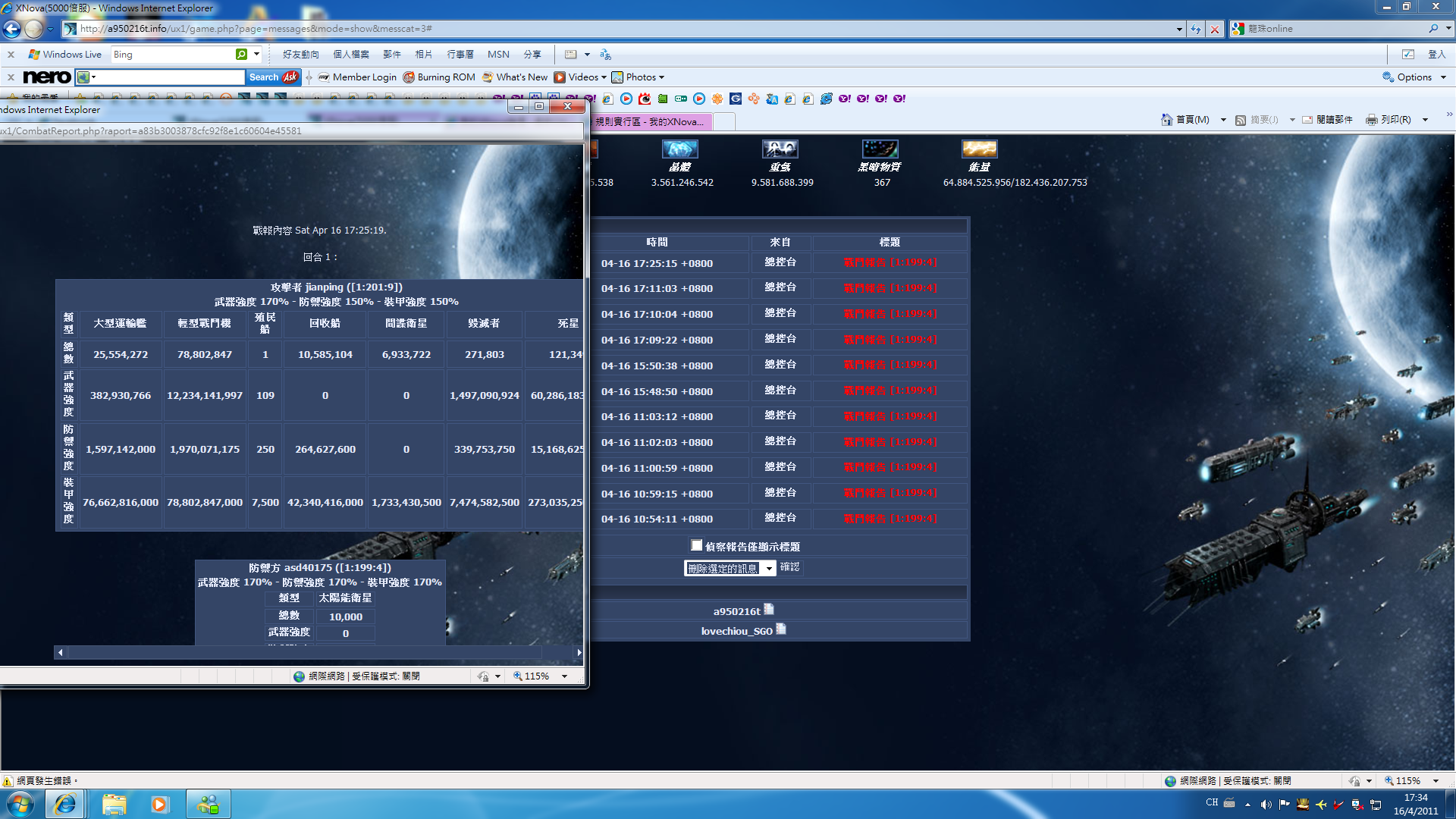1456x819 pixels.
Task: Show hidden system tray icons arrow
Action: point(1247,805)
